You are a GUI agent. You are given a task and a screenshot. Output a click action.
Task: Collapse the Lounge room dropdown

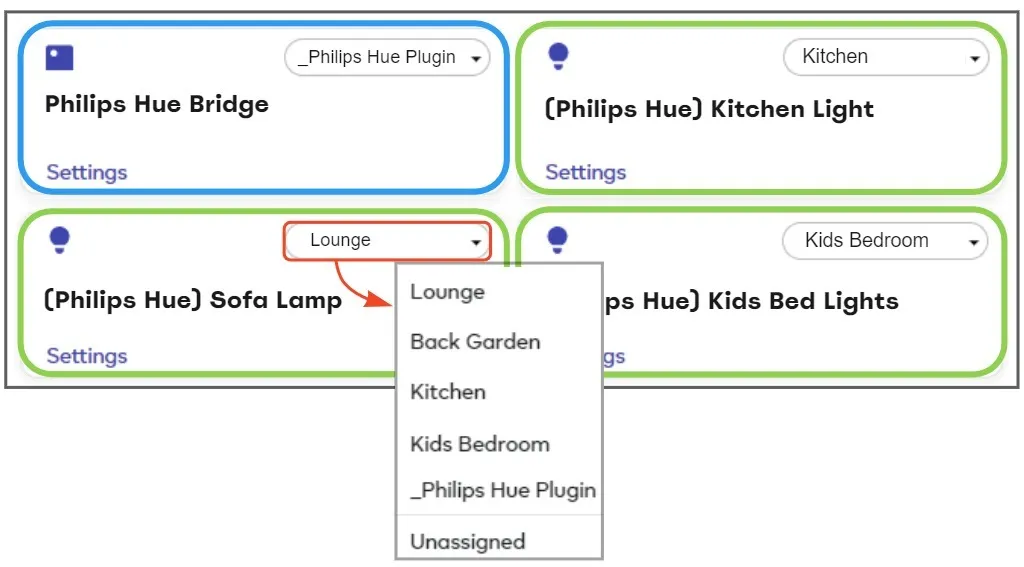pyautogui.click(x=387, y=241)
